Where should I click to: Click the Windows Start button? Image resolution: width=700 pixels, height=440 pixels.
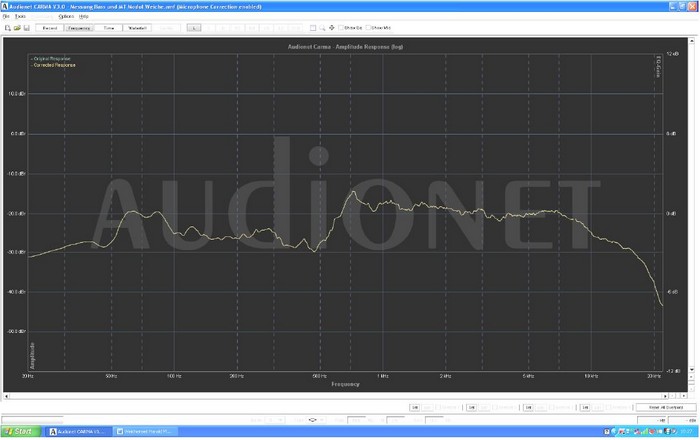tap(21, 431)
